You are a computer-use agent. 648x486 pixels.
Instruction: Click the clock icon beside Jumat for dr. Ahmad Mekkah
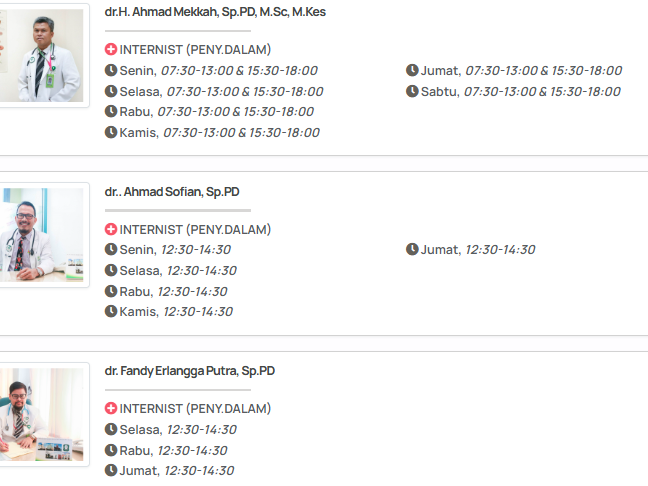coord(412,70)
